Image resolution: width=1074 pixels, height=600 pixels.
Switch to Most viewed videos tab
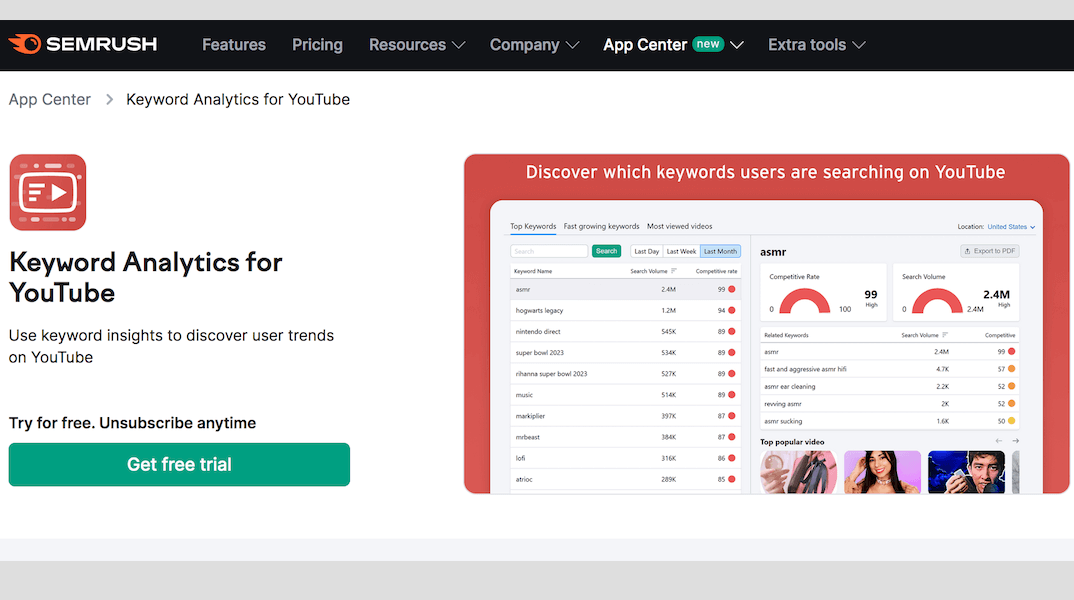tap(679, 226)
